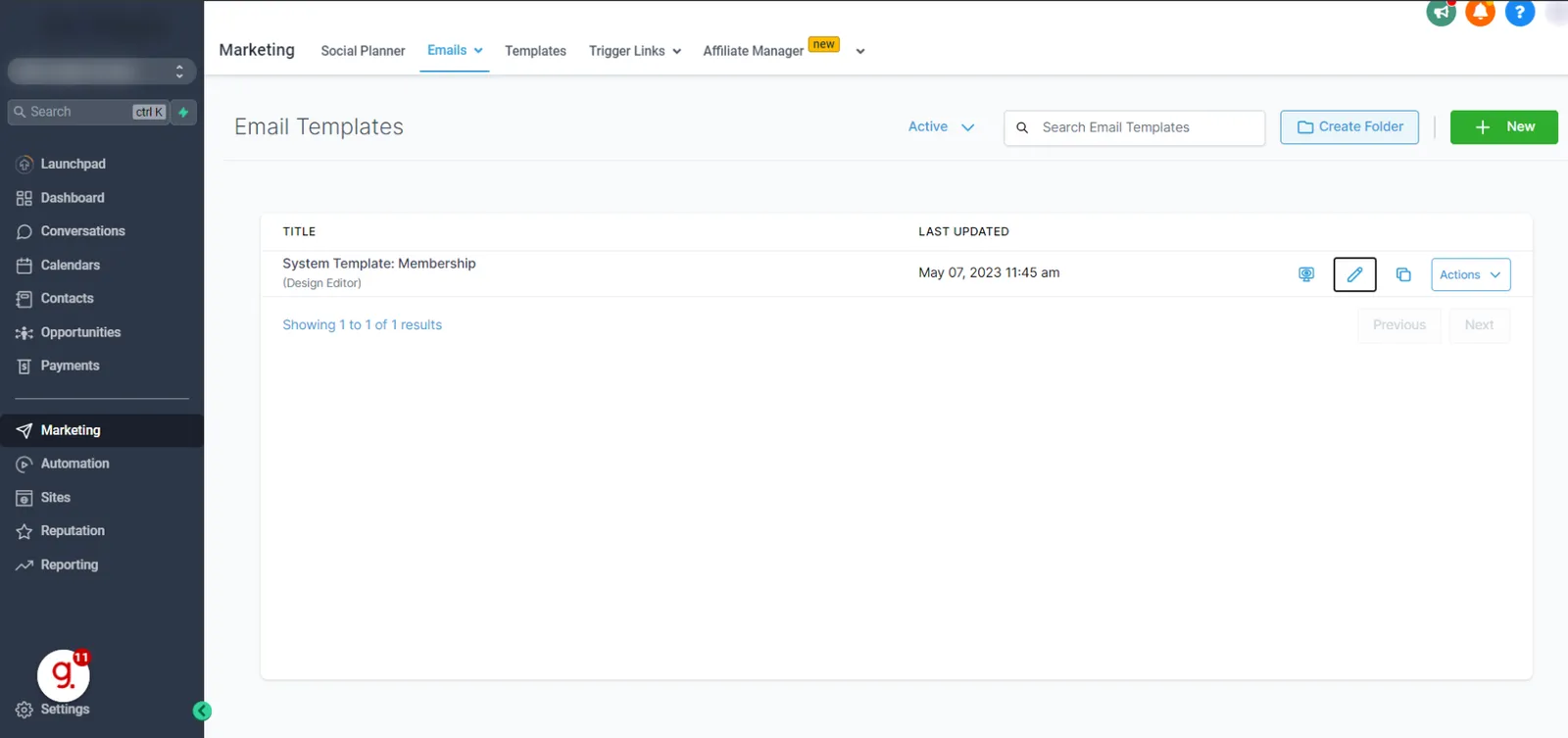Image resolution: width=1568 pixels, height=738 pixels.
Task: Click the sidebar Search field
Action: 88,112
